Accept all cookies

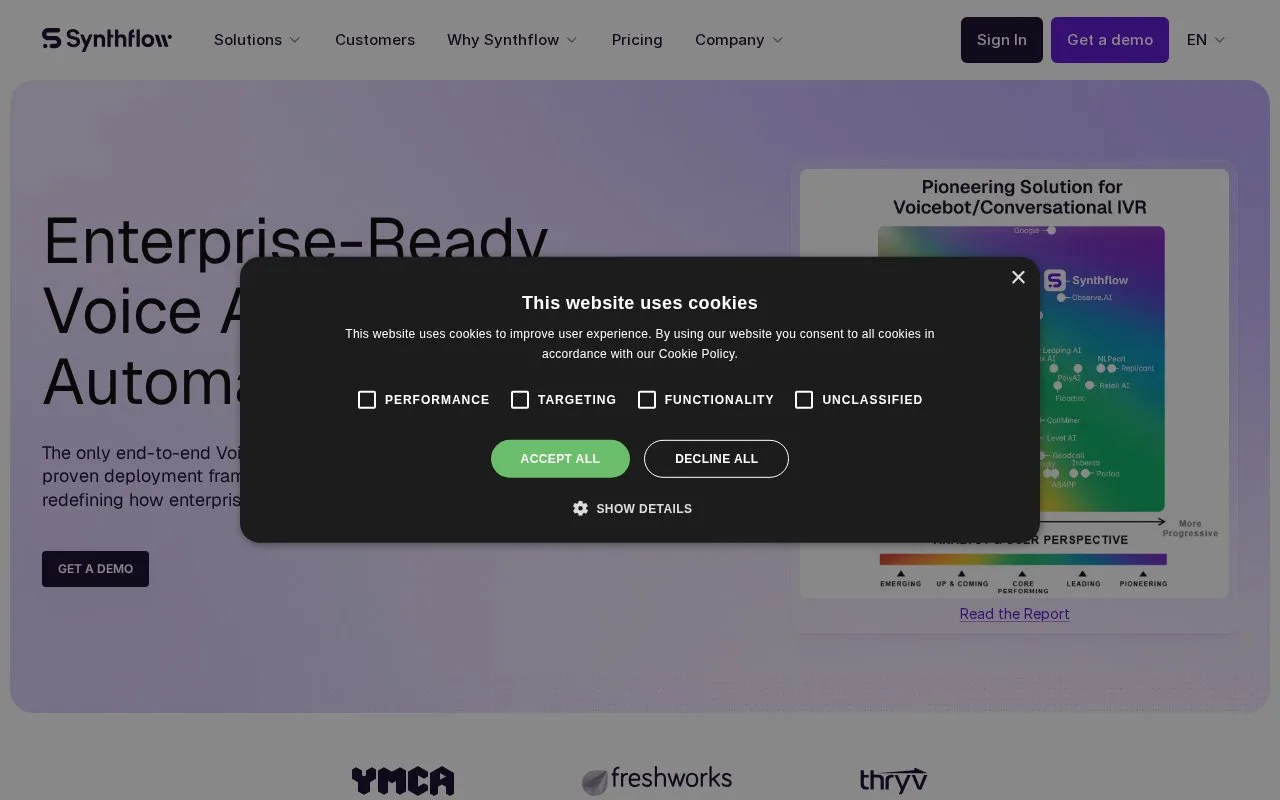coord(560,458)
